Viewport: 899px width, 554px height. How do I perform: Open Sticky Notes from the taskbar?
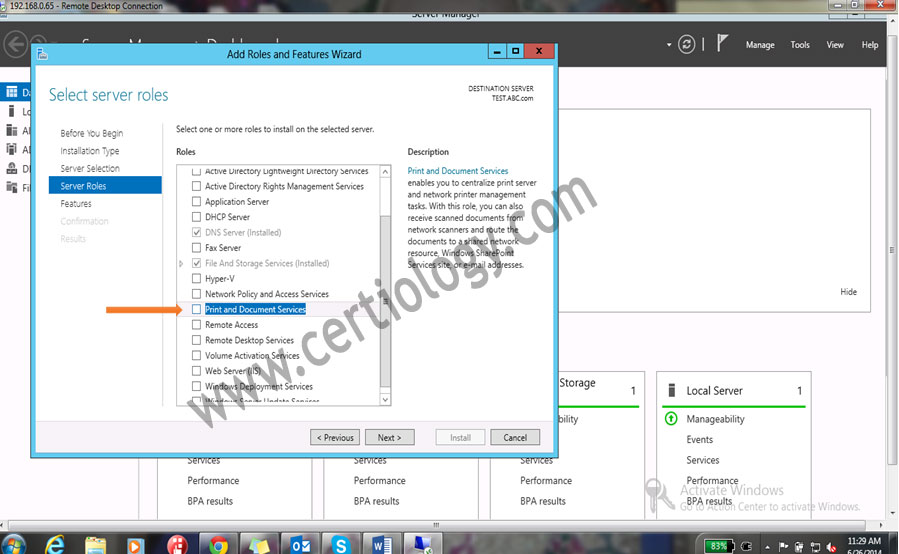tap(258, 545)
